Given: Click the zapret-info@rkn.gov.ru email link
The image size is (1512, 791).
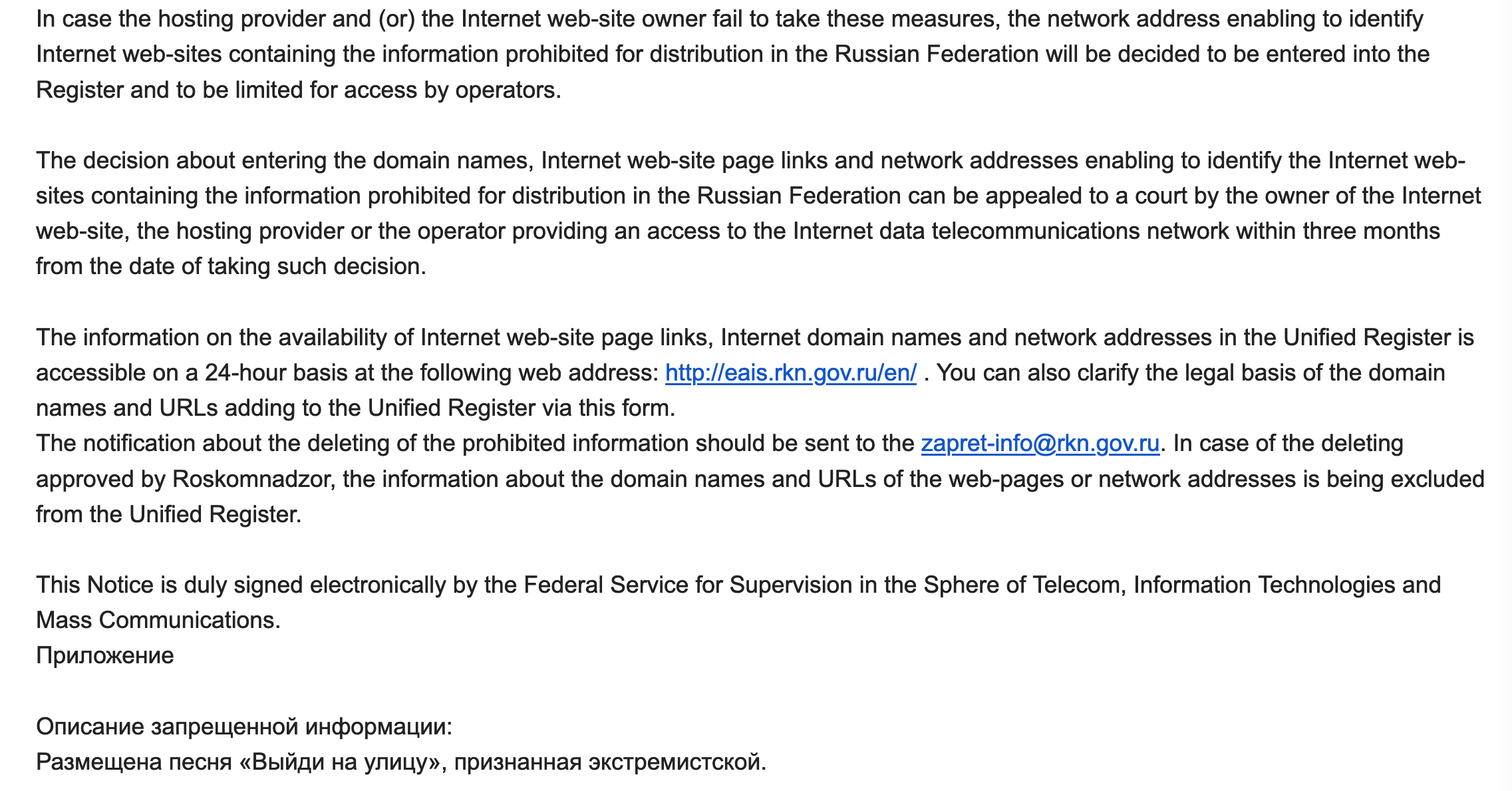Looking at the screenshot, I should 1040,443.
